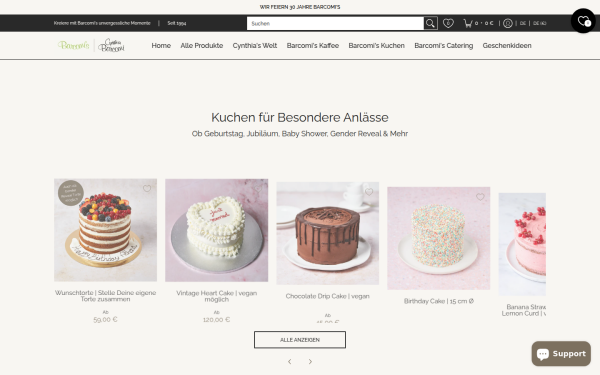This screenshot has width=600, height=375.
Task: Open 'Birthday Cake | 15 cm Ø' link
Action: click(x=439, y=301)
